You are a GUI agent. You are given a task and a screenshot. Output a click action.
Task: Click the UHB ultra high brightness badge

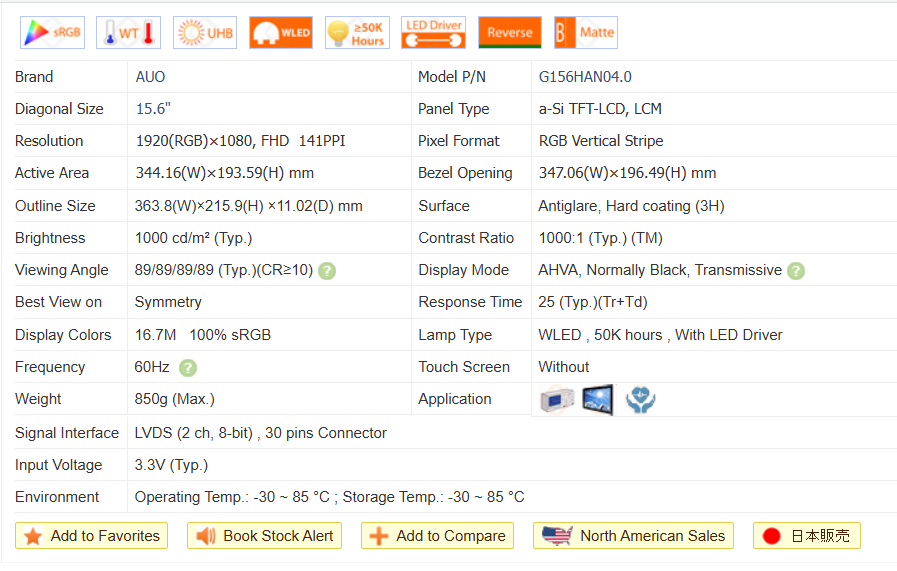coord(205,33)
